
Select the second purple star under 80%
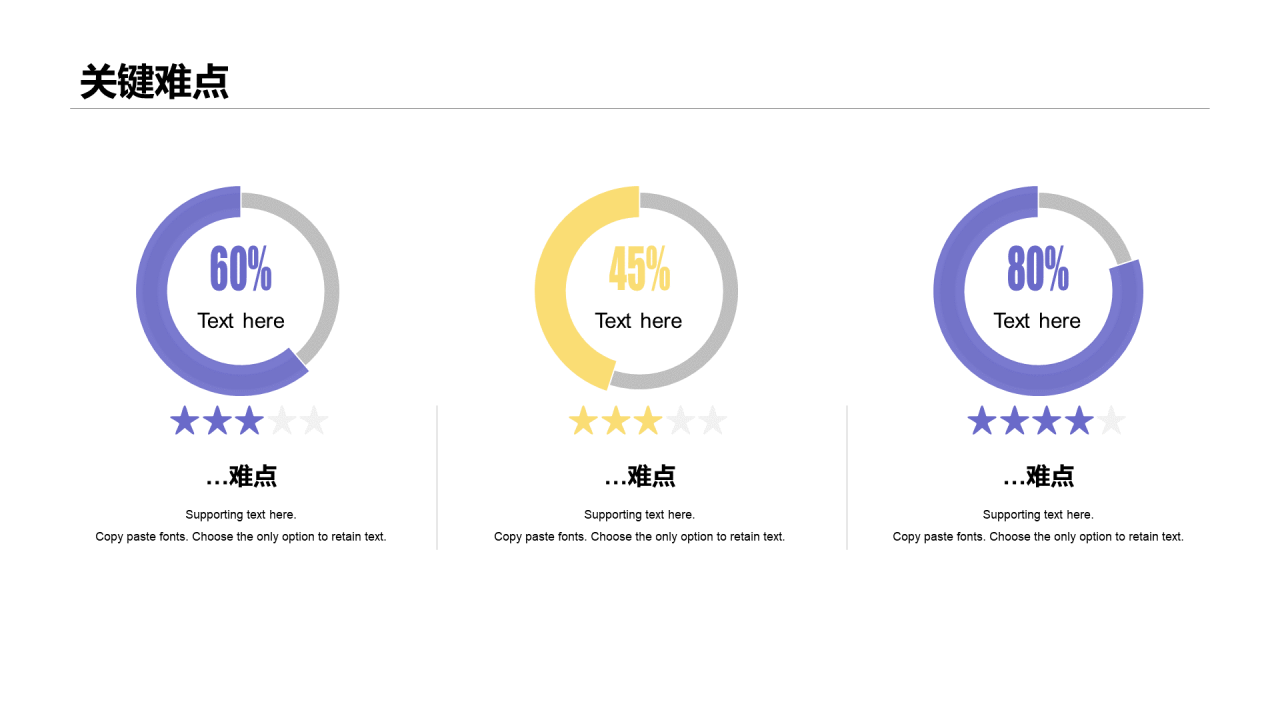point(1014,421)
